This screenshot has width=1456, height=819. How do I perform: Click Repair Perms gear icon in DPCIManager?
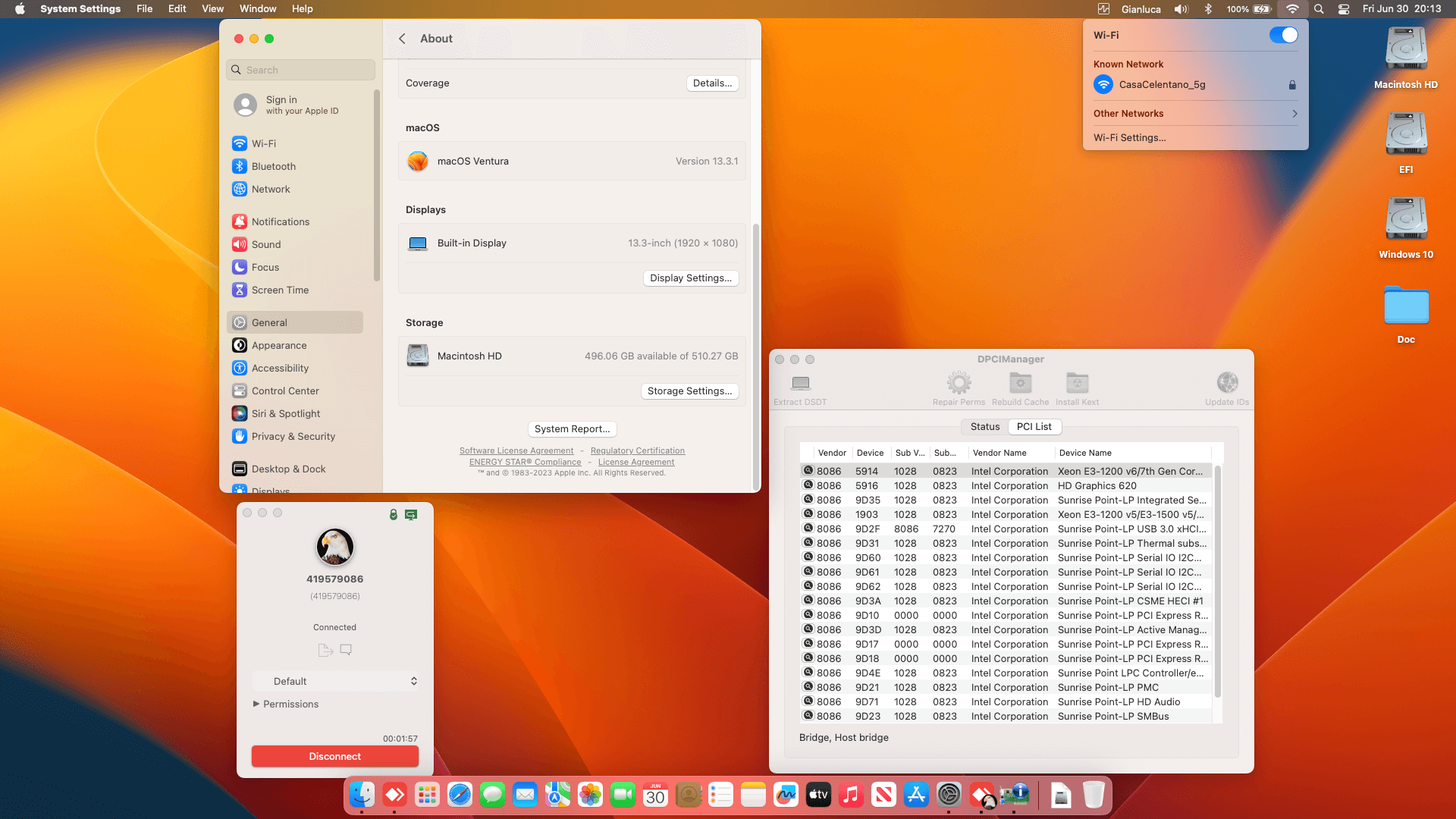pyautogui.click(x=959, y=383)
